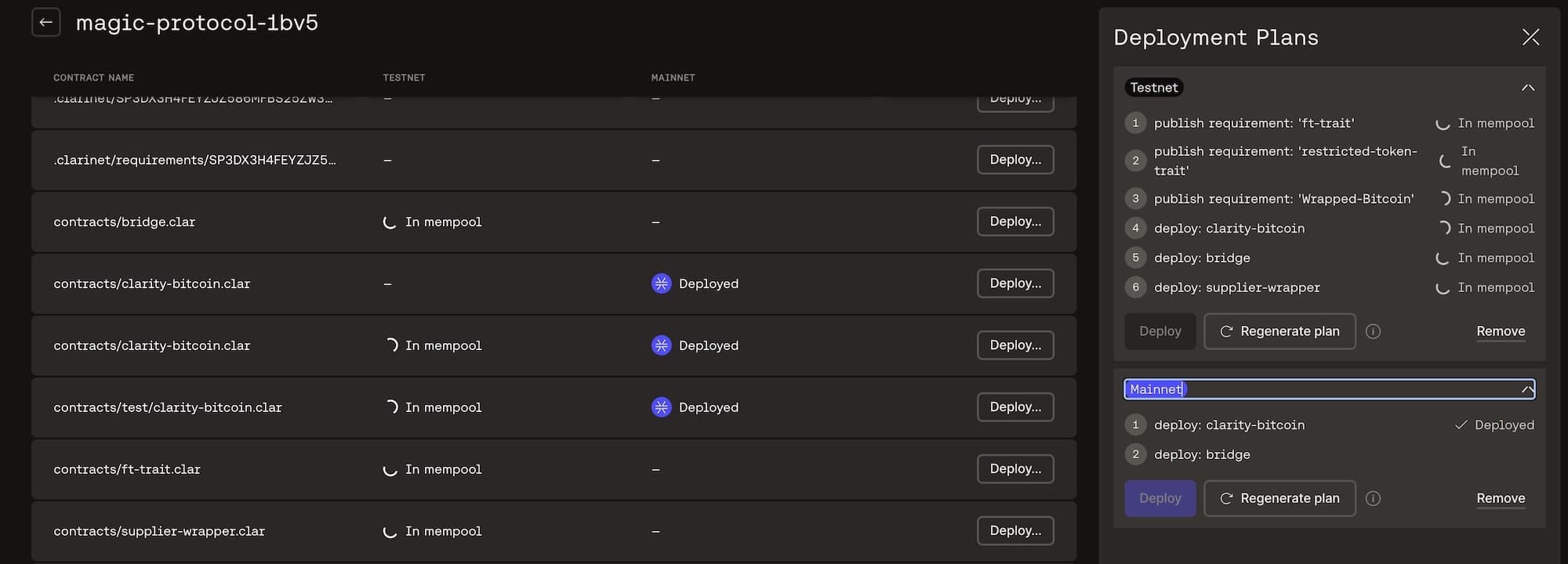Screen dimensions: 1568x564
Task: Open Deploy menu for first contracts/clarity-bitcoin.clar row
Action: click(1015, 284)
